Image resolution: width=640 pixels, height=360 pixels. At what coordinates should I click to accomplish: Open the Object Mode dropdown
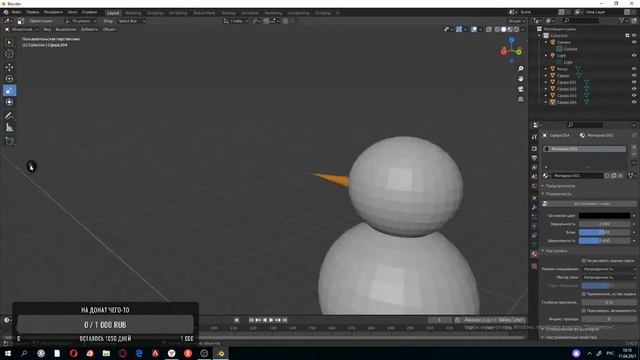[x=22, y=29]
